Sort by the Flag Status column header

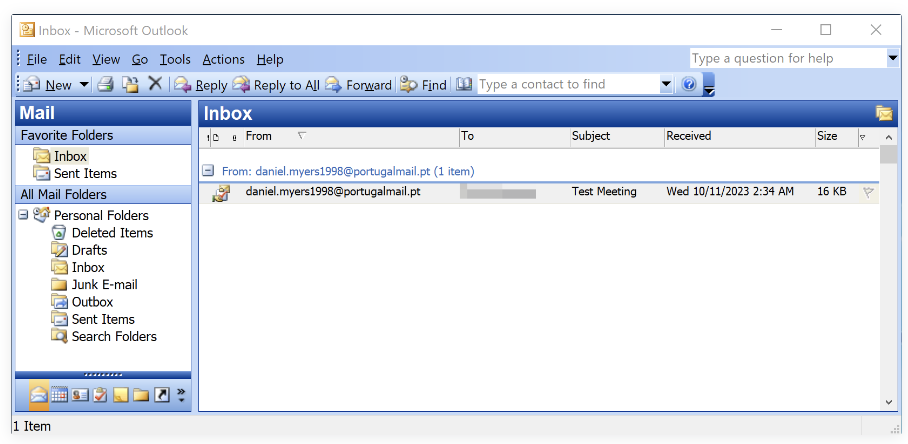(x=863, y=137)
